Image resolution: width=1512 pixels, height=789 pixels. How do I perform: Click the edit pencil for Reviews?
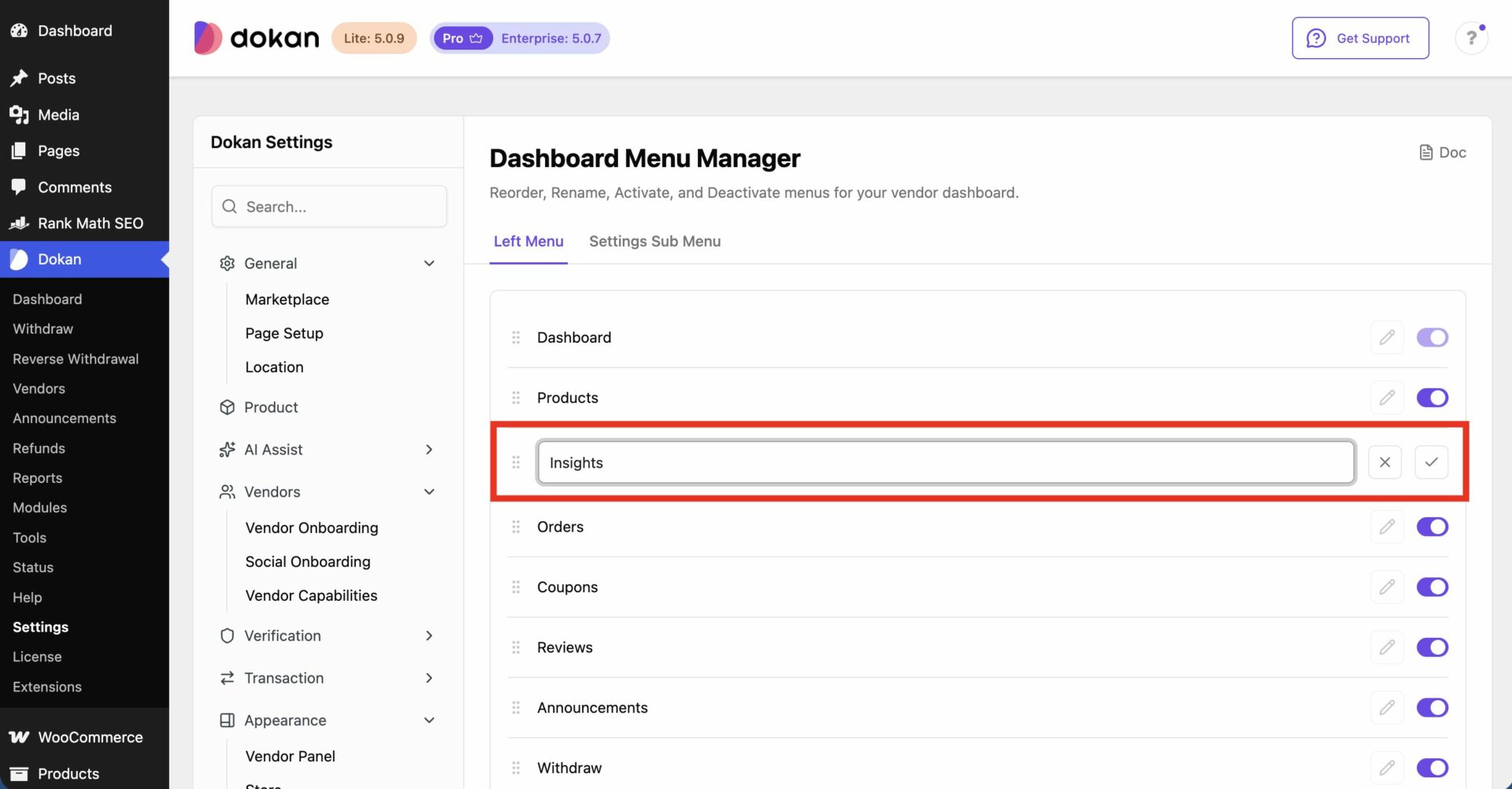point(1387,647)
